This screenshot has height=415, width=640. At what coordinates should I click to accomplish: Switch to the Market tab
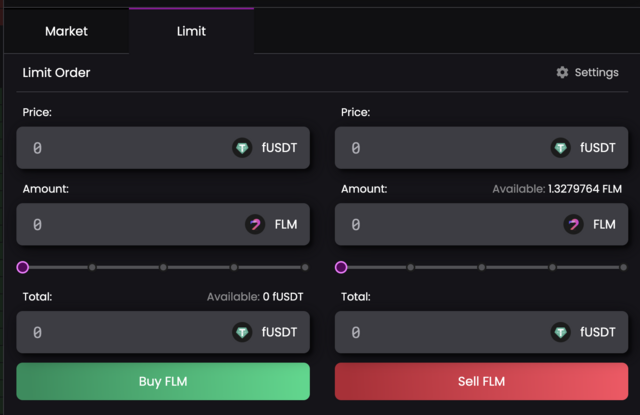[66, 31]
